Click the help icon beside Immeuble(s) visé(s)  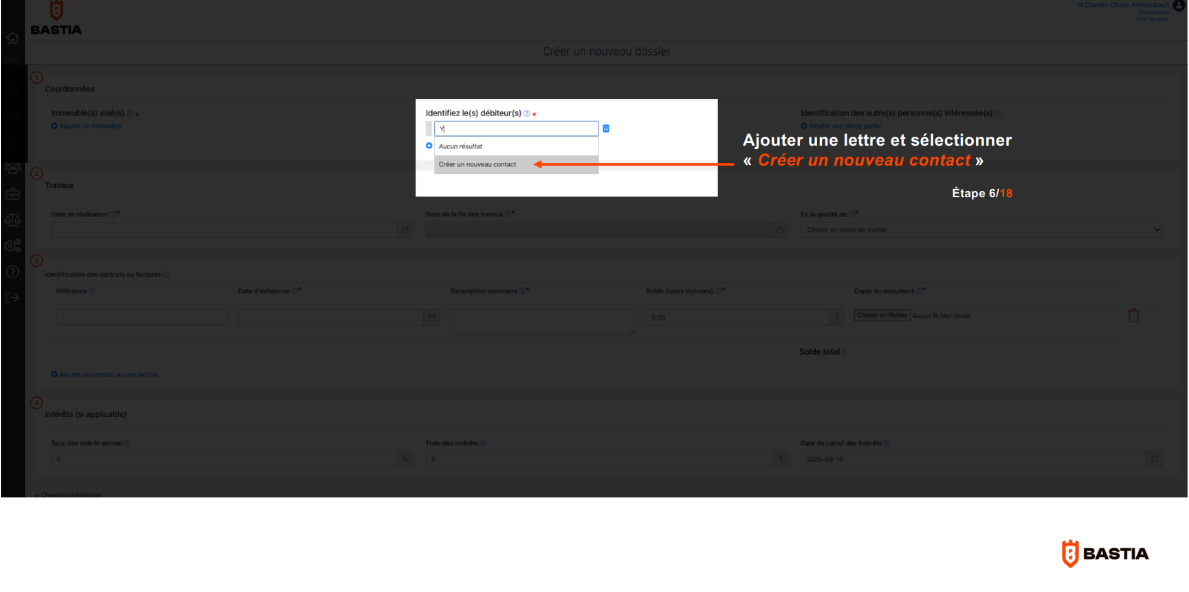[130, 114]
